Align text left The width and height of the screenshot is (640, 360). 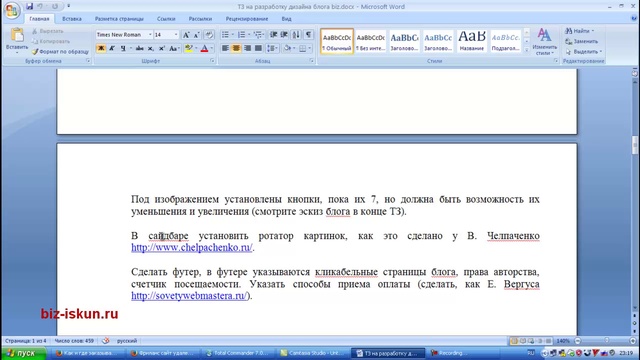click(x=225, y=48)
